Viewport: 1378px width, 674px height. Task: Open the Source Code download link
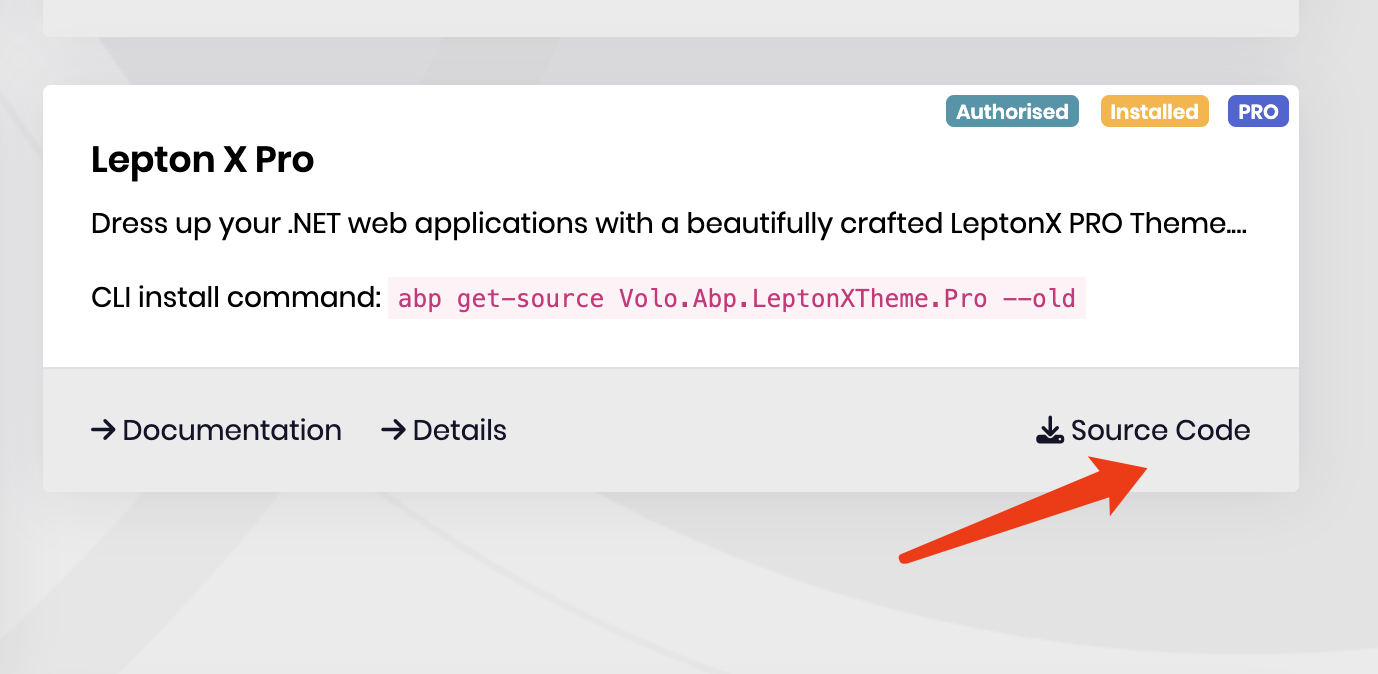tap(1160, 431)
